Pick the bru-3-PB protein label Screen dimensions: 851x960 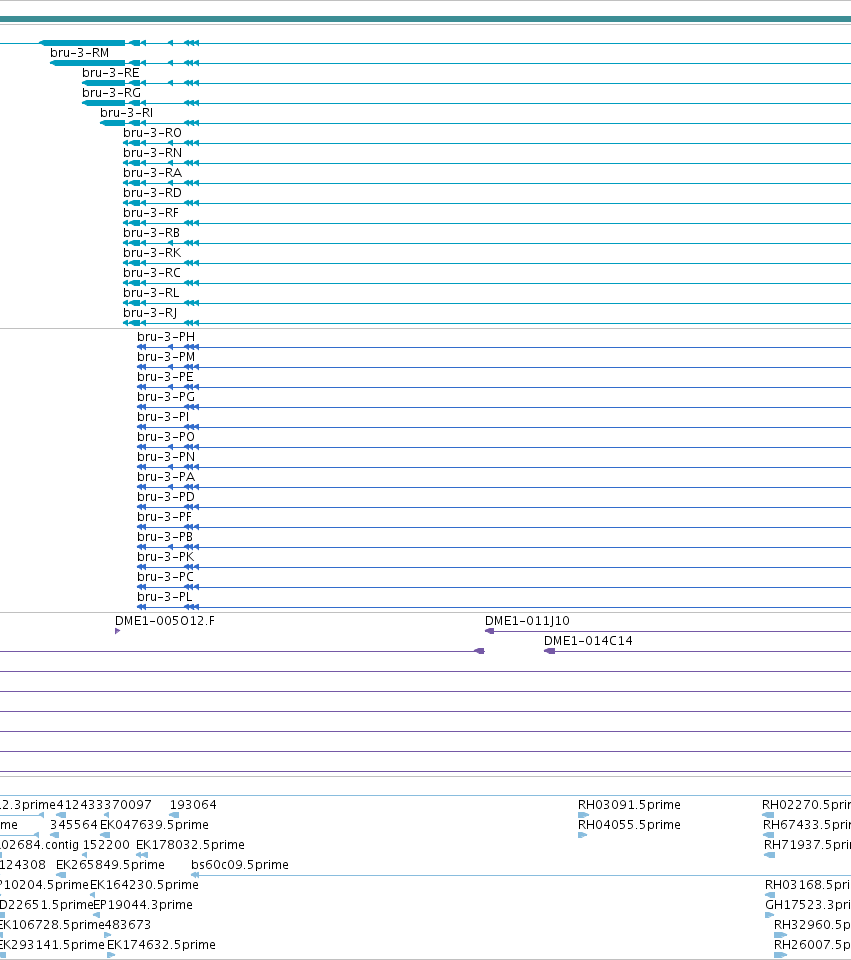tap(165, 537)
